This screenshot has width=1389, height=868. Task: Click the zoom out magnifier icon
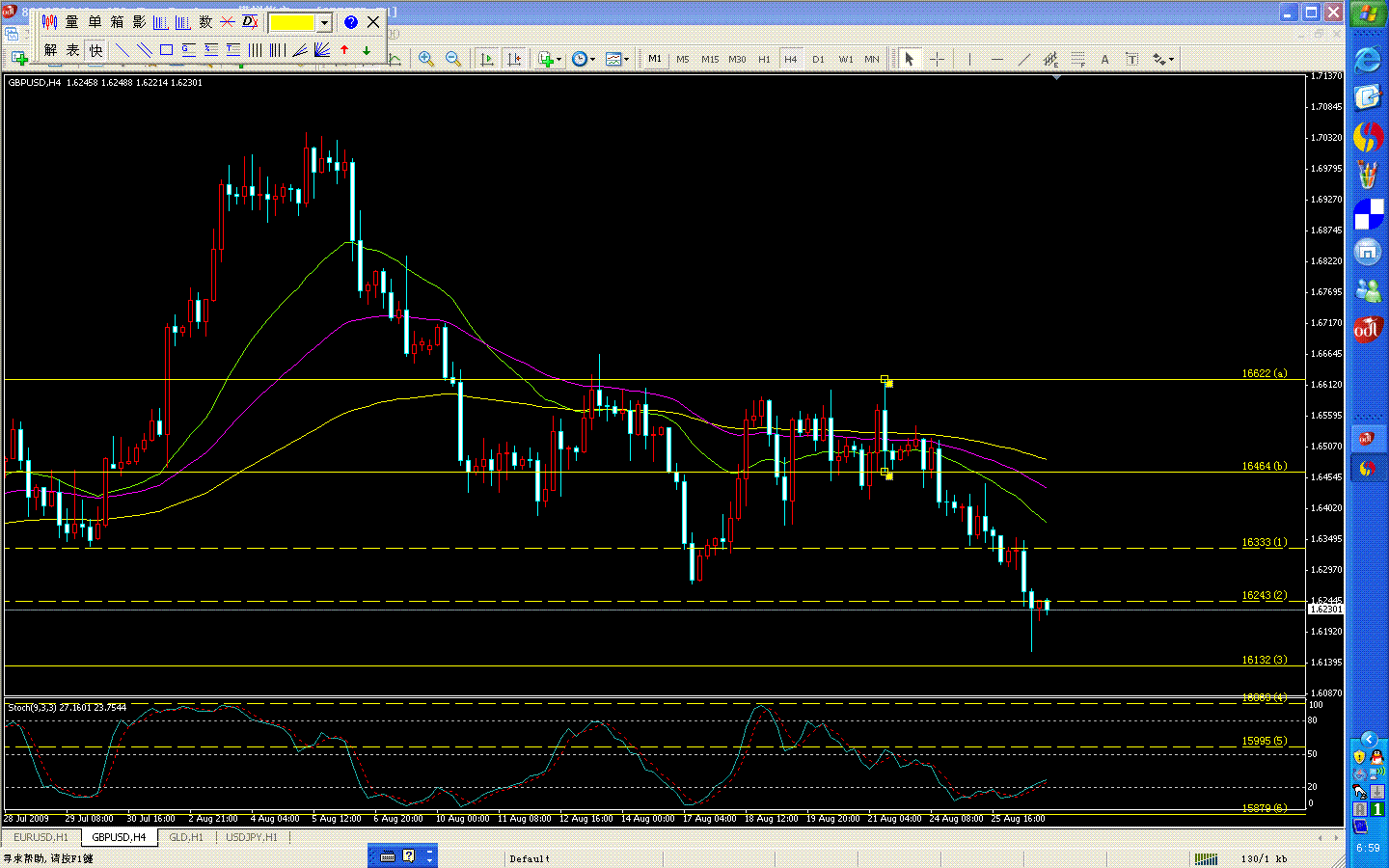[452, 59]
